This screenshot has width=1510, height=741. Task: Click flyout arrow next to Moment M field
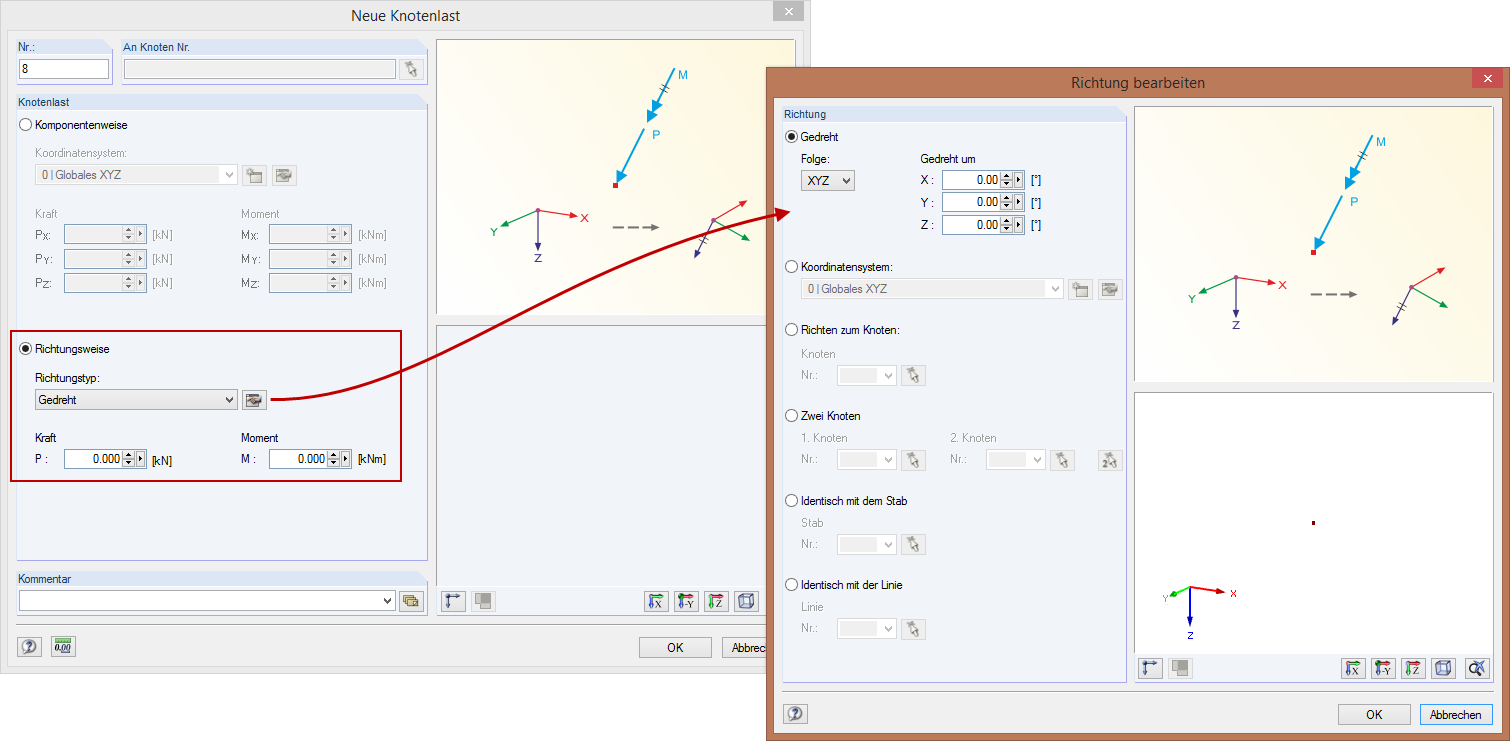point(346,459)
